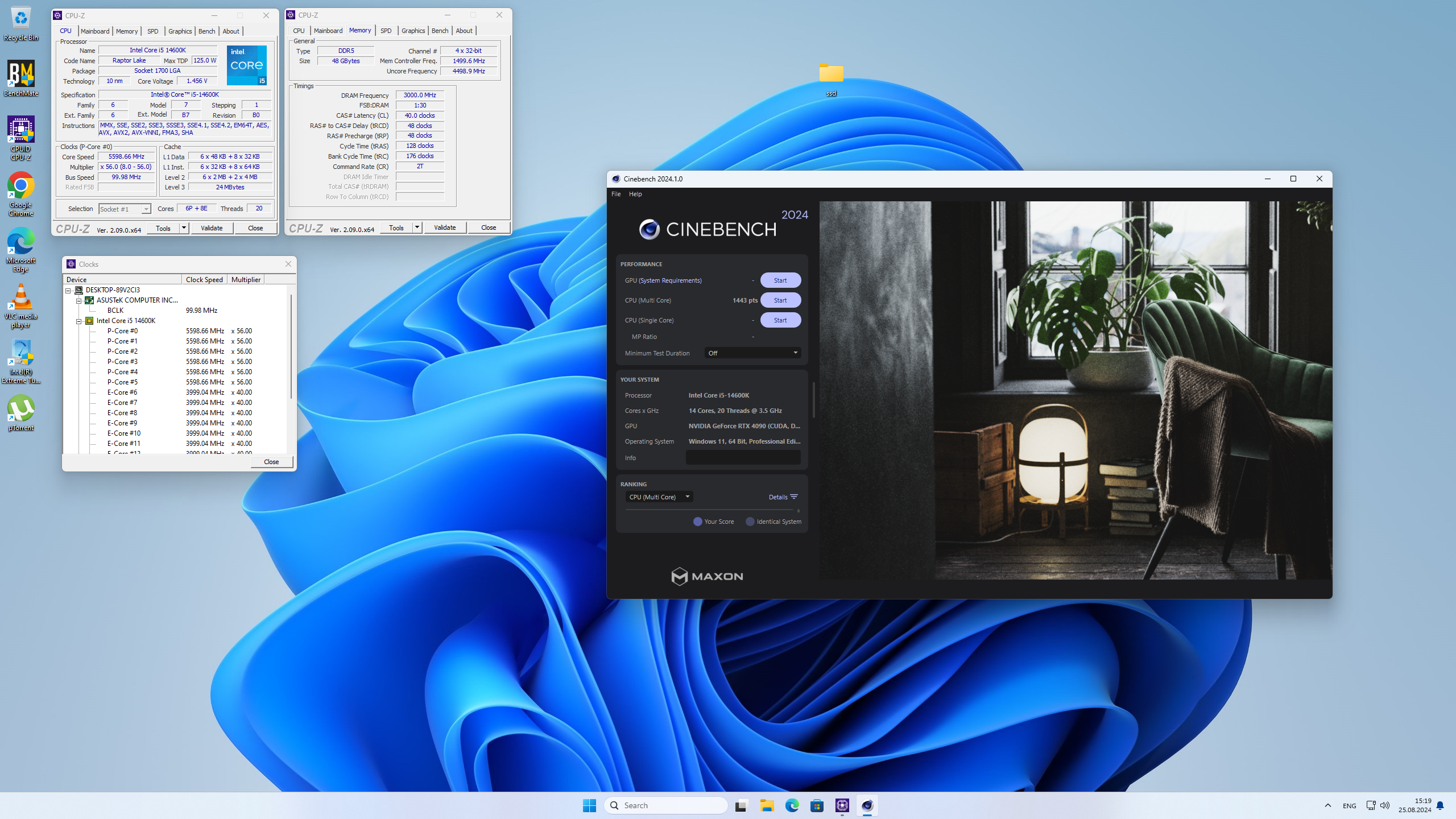The image size is (1456, 819).
Task: Click the Maxon logo in Cinebench
Action: point(707,576)
